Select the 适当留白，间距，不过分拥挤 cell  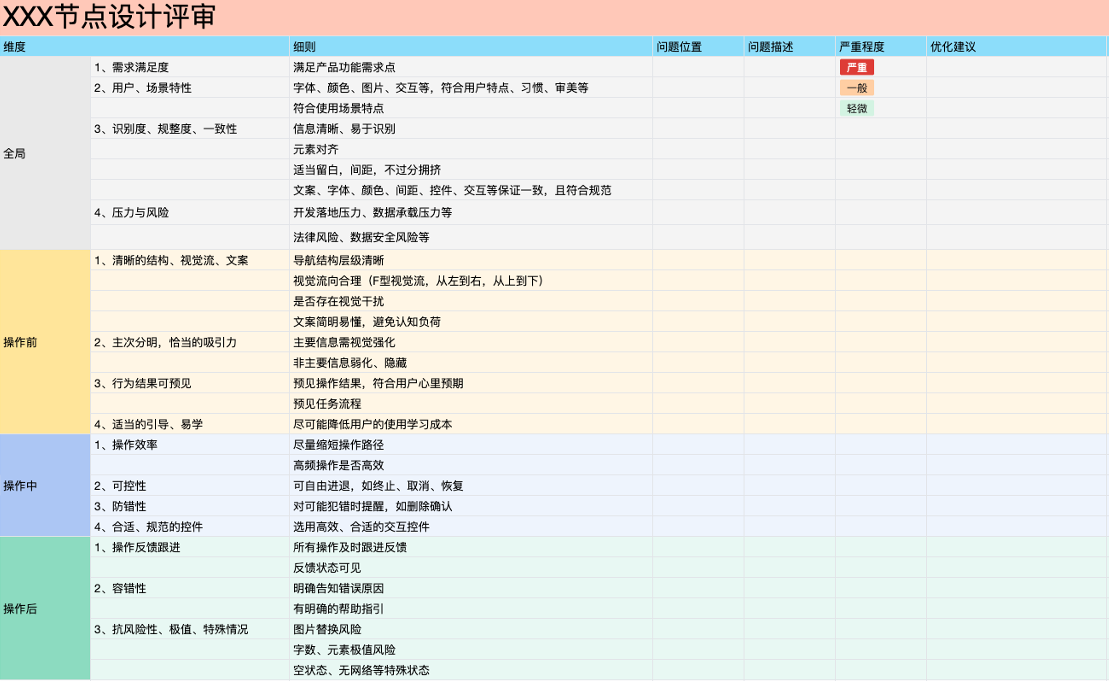click(471, 170)
